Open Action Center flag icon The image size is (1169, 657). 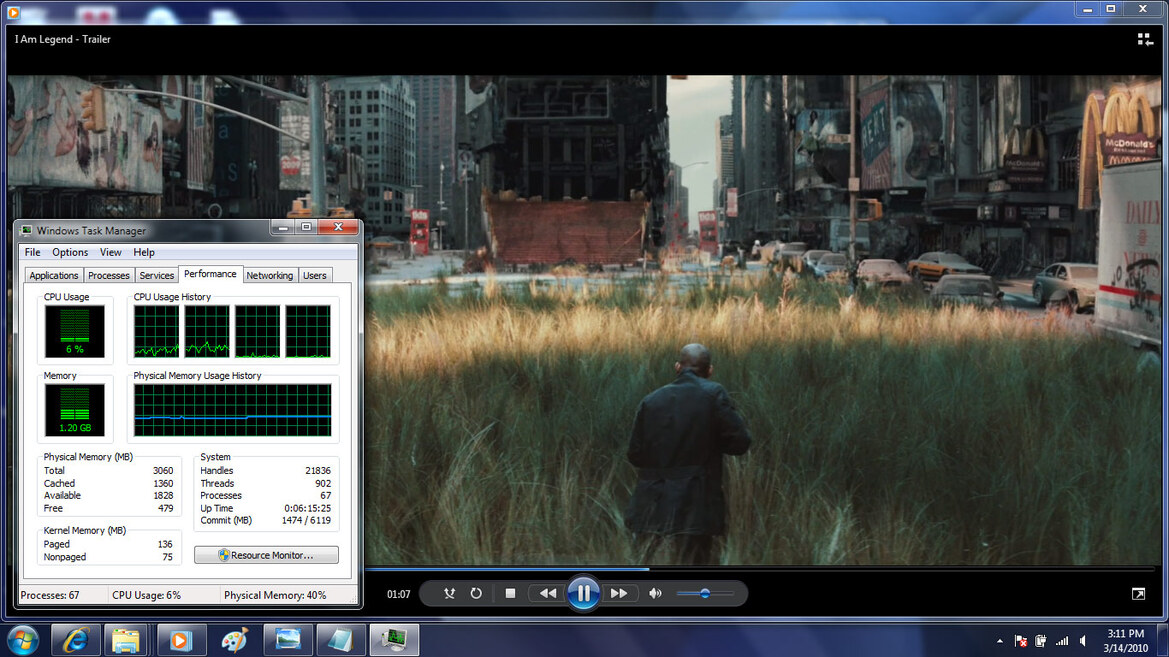[x=1021, y=641]
